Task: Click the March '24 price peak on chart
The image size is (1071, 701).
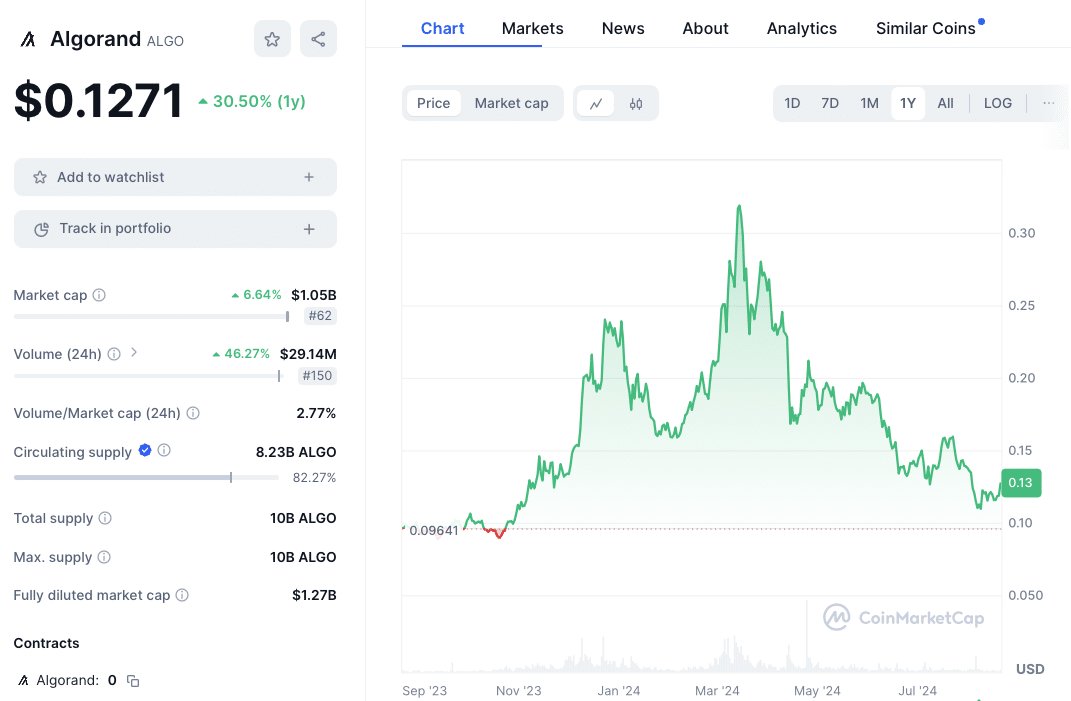Action: coord(739,206)
